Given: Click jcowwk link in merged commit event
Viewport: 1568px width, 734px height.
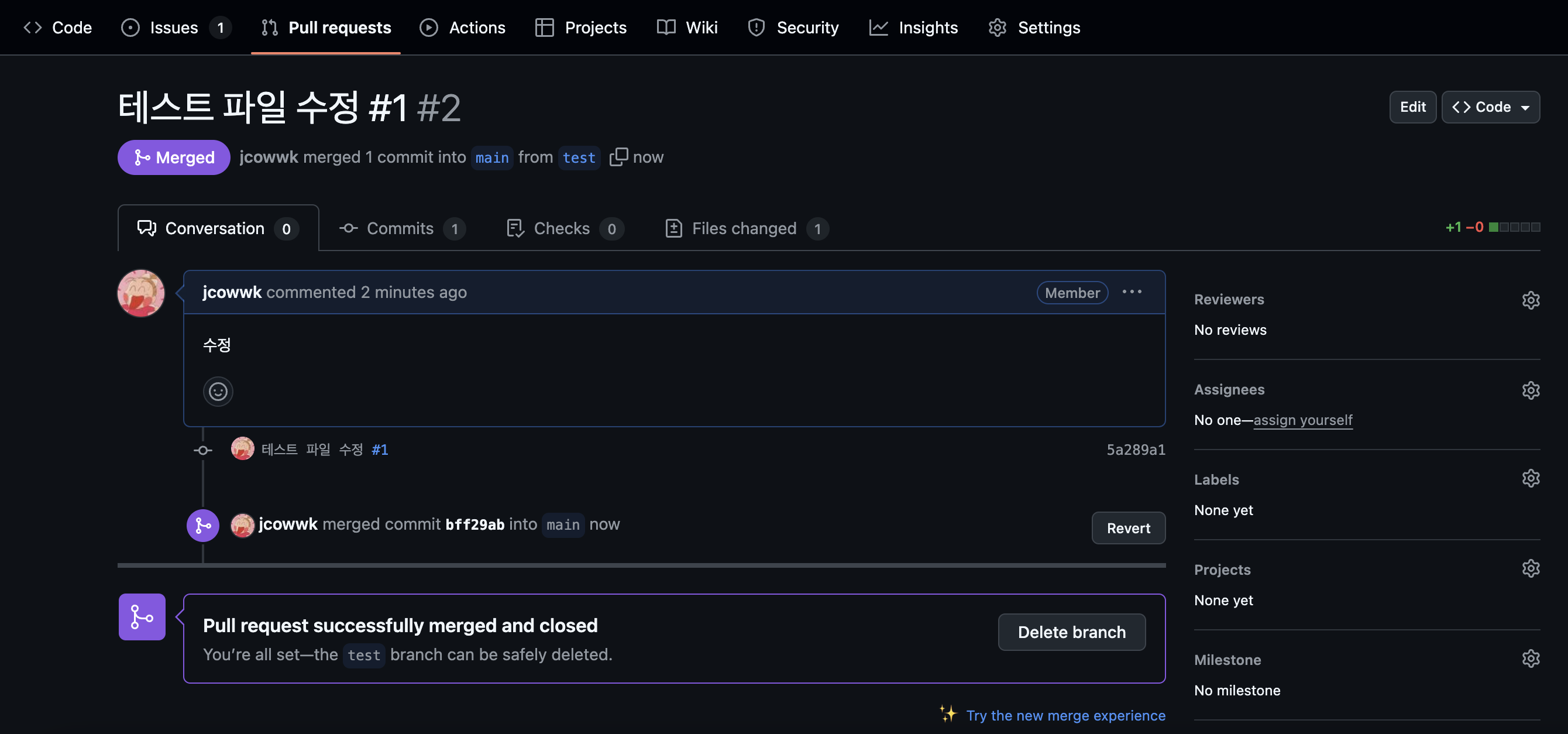Looking at the screenshot, I should (x=288, y=524).
